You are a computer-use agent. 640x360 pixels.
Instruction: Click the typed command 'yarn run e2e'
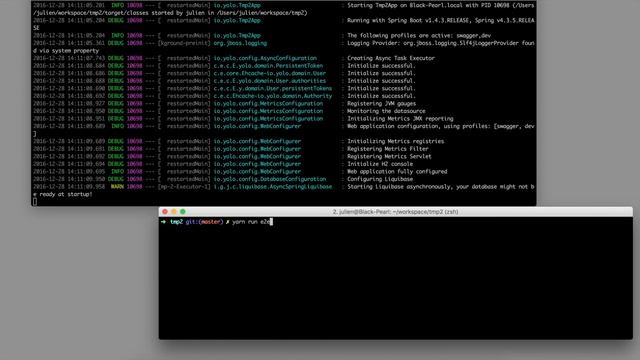251,222
